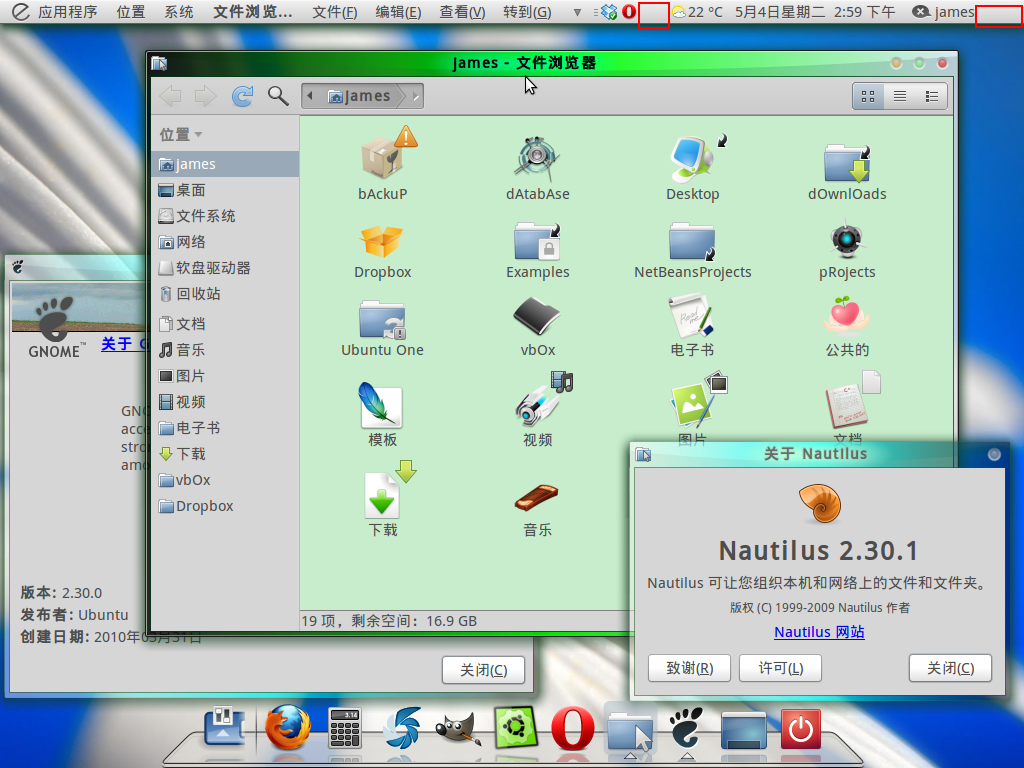Select 电子书 in the sidebar

[225, 428]
